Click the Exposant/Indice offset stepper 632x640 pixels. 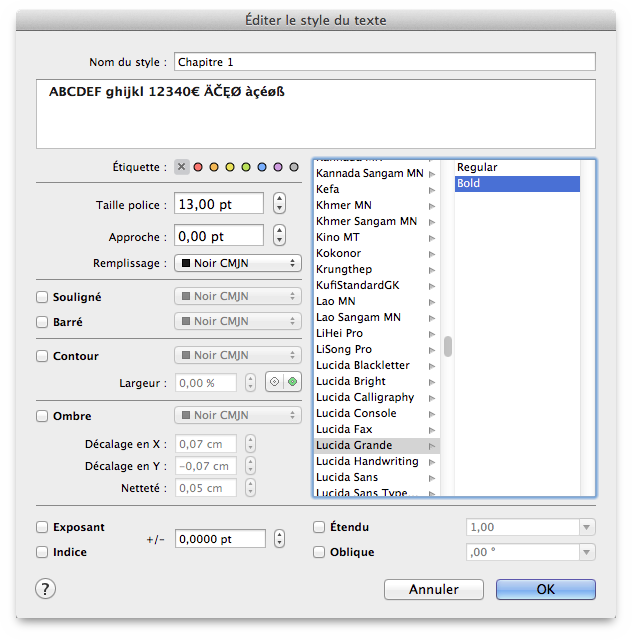(279, 539)
